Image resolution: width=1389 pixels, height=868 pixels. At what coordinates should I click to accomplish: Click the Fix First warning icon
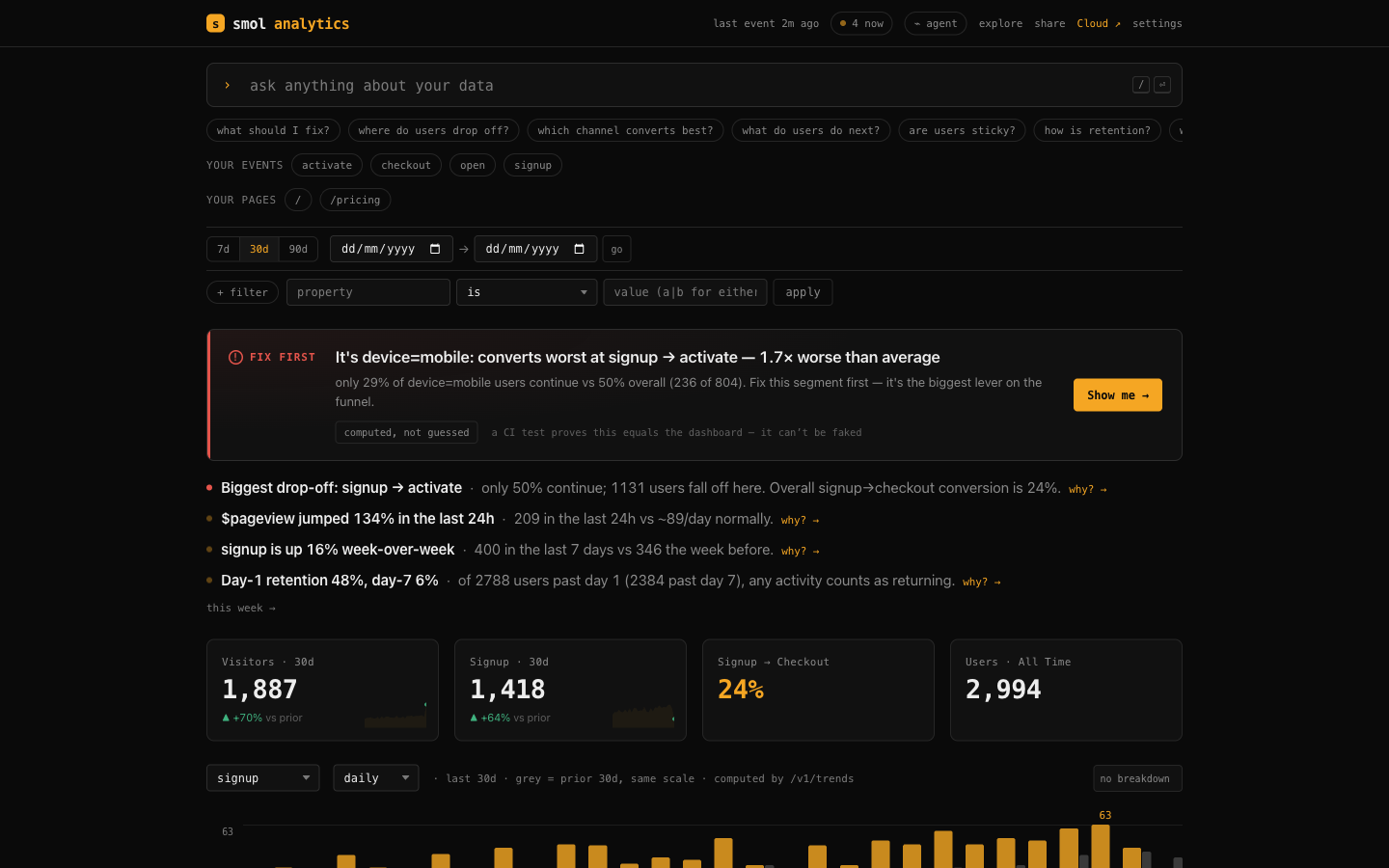[x=235, y=357]
